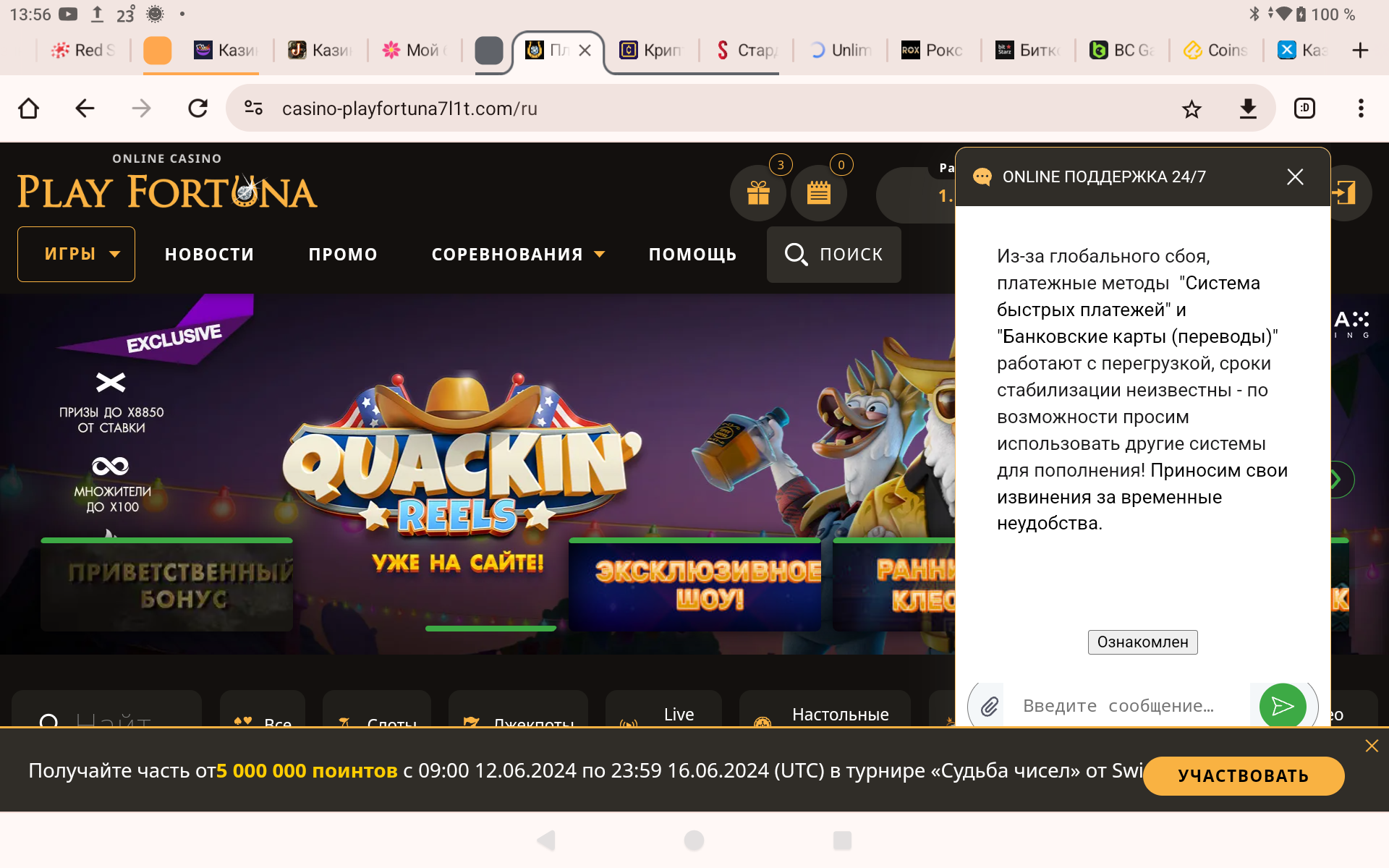
Task: Expand the ИГРЫ dropdown menu
Action: click(76, 255)
